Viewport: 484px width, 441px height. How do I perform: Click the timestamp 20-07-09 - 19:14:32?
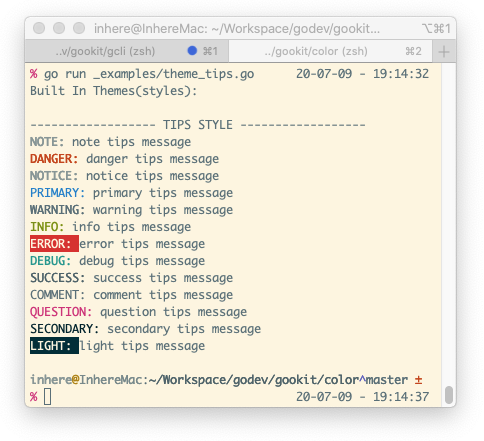362,74
